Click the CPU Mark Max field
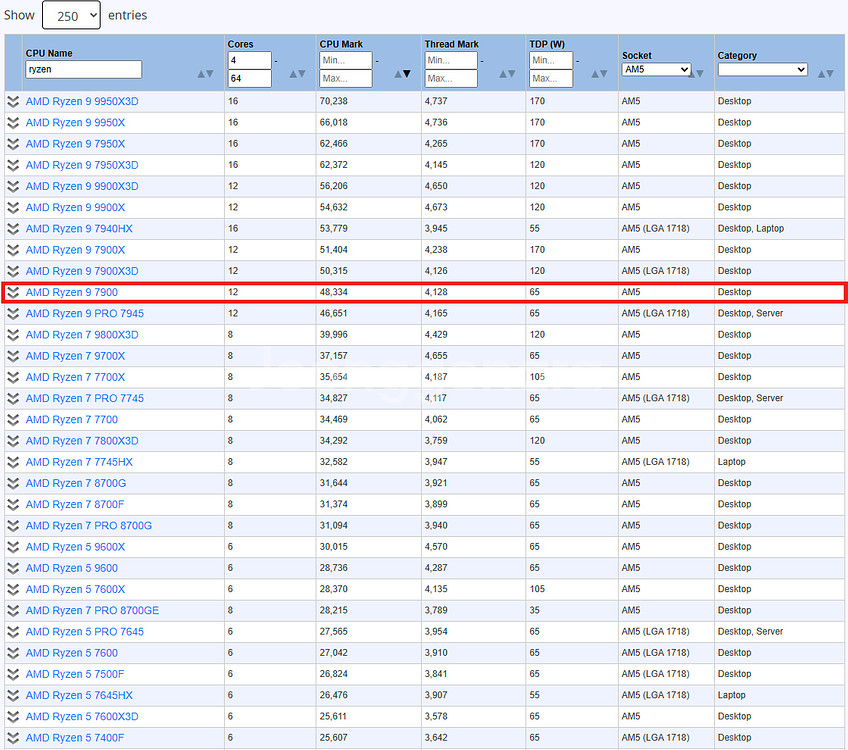Screen dimensions: 848x750 [346, 78]
